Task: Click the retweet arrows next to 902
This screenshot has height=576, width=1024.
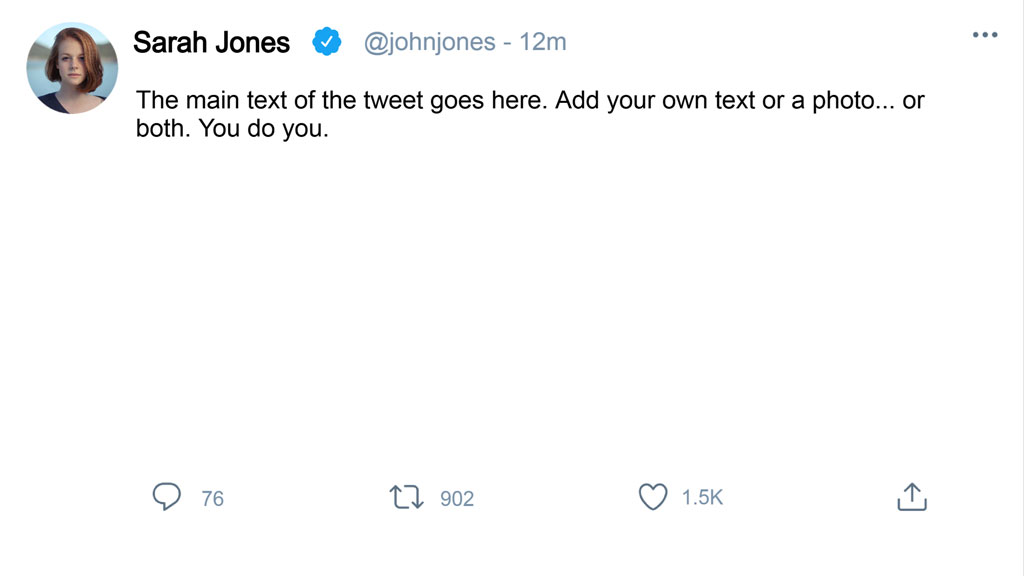Action: pyautogui.click(x=406, y=497)
